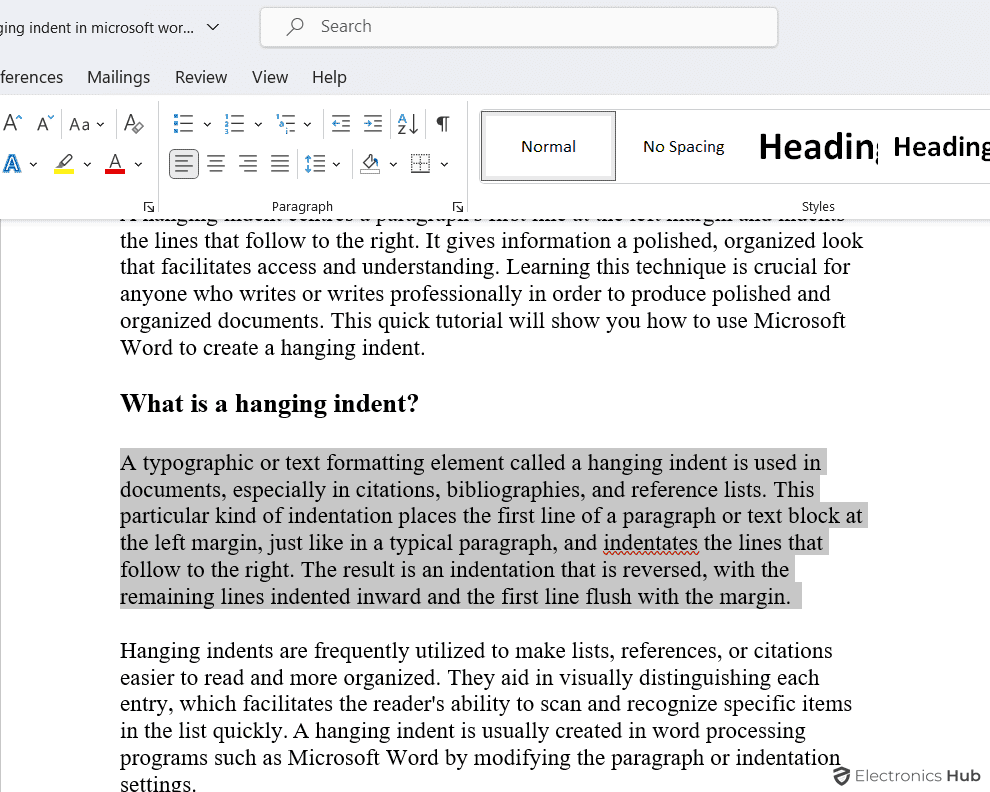Enable Justify text alignment

279,163
